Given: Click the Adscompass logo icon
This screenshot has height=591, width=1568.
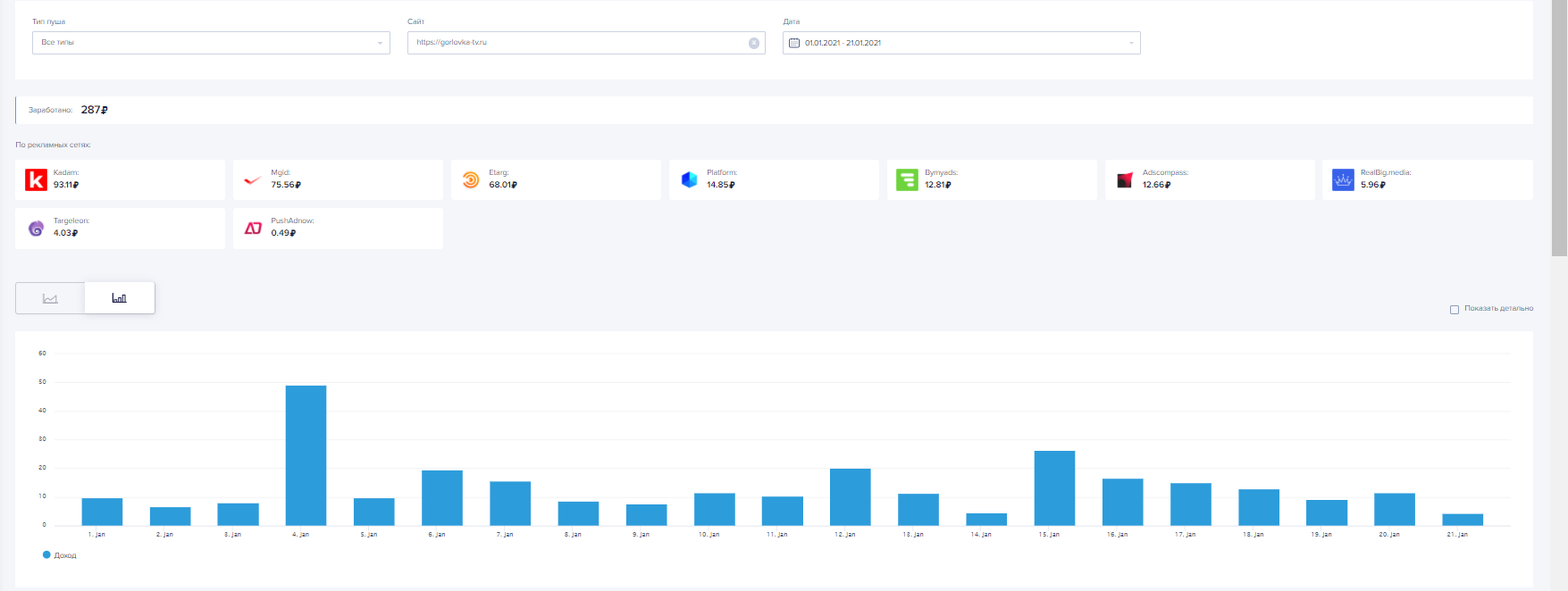Looking at the screenshot, I should click(x=1125, y=180).
